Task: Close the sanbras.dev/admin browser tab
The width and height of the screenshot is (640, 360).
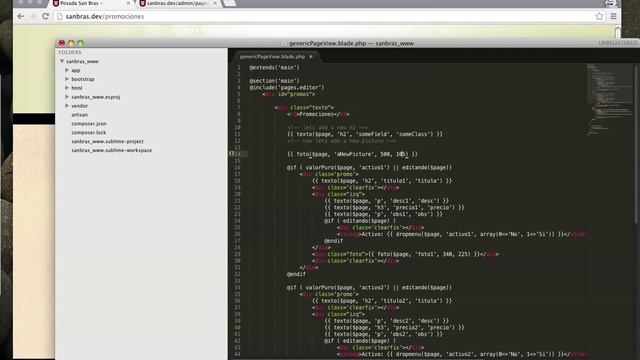Action: pyautogui.click(x=215, y=3)
